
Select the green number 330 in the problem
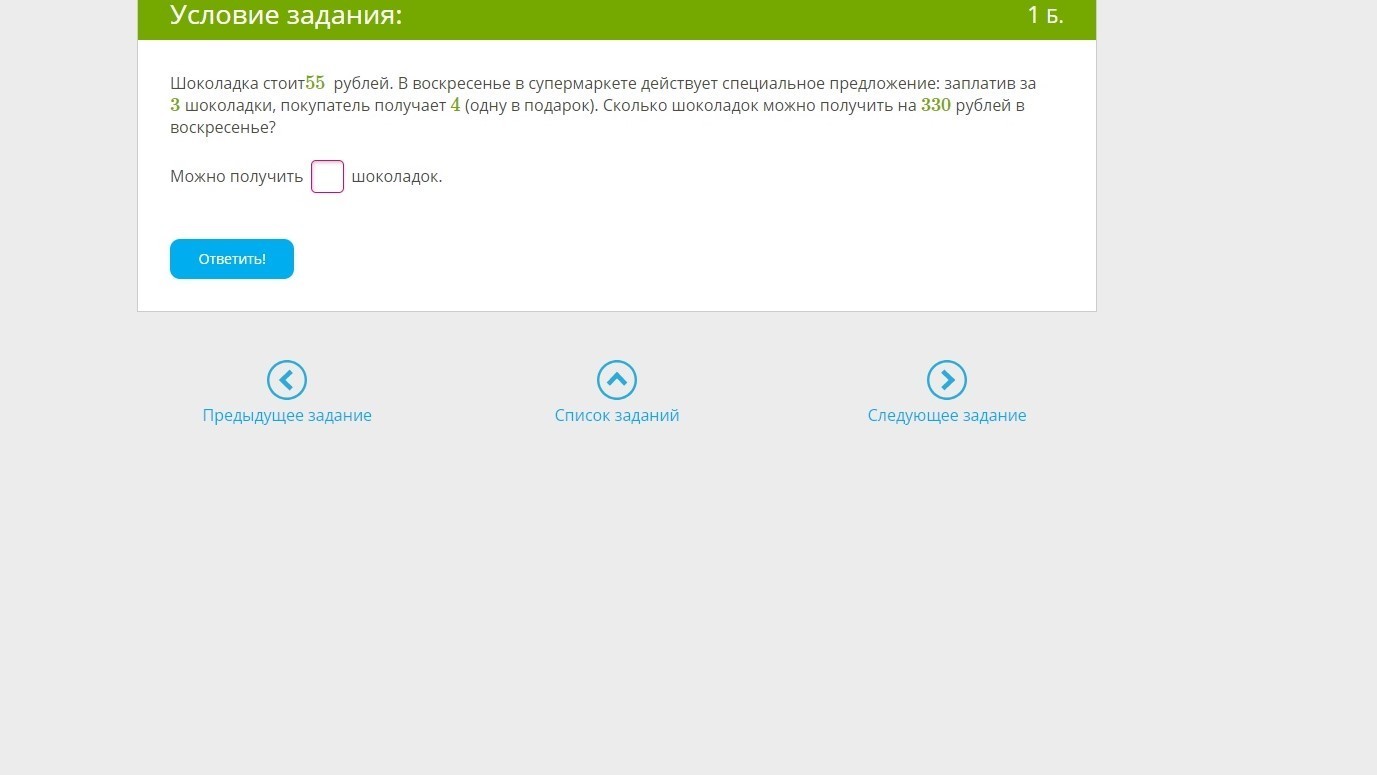936,105
